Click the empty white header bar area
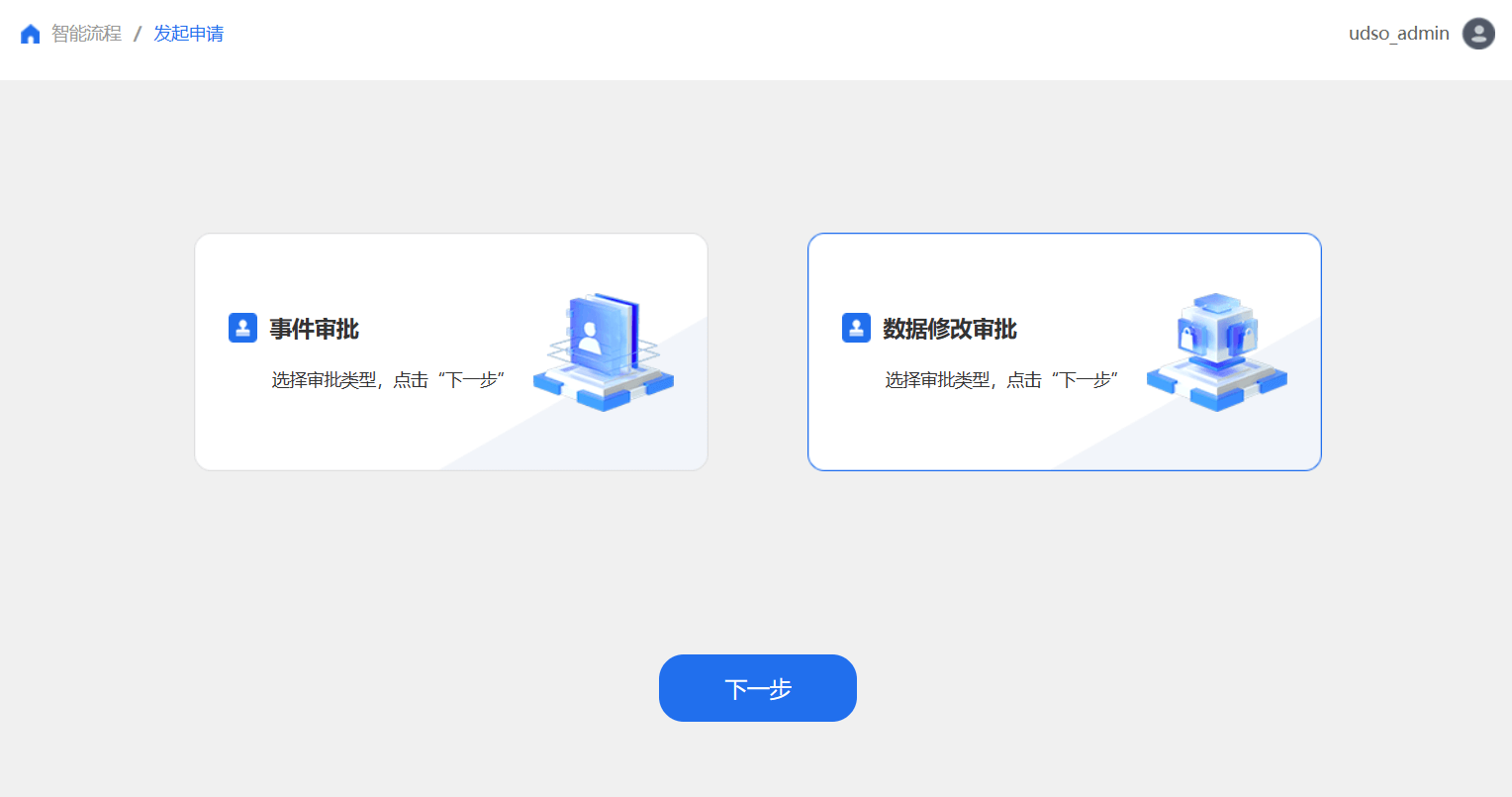Viewport: 1512px width, 797px height. tap(752, 40)
